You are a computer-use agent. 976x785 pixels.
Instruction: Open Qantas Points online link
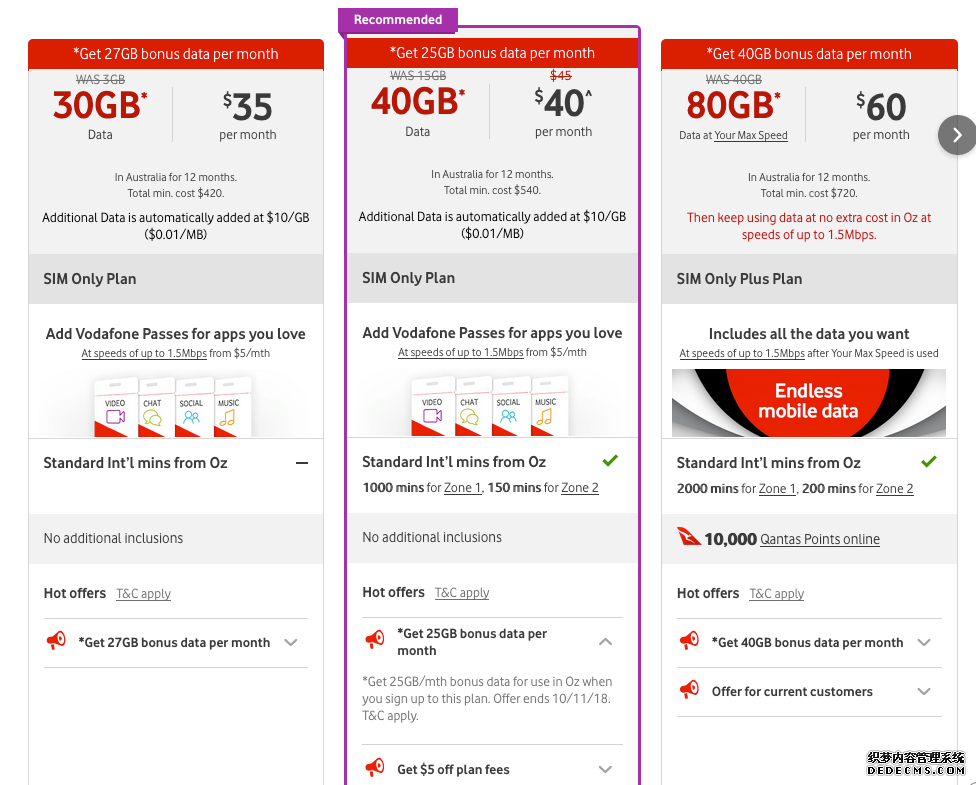pos(820,539)
